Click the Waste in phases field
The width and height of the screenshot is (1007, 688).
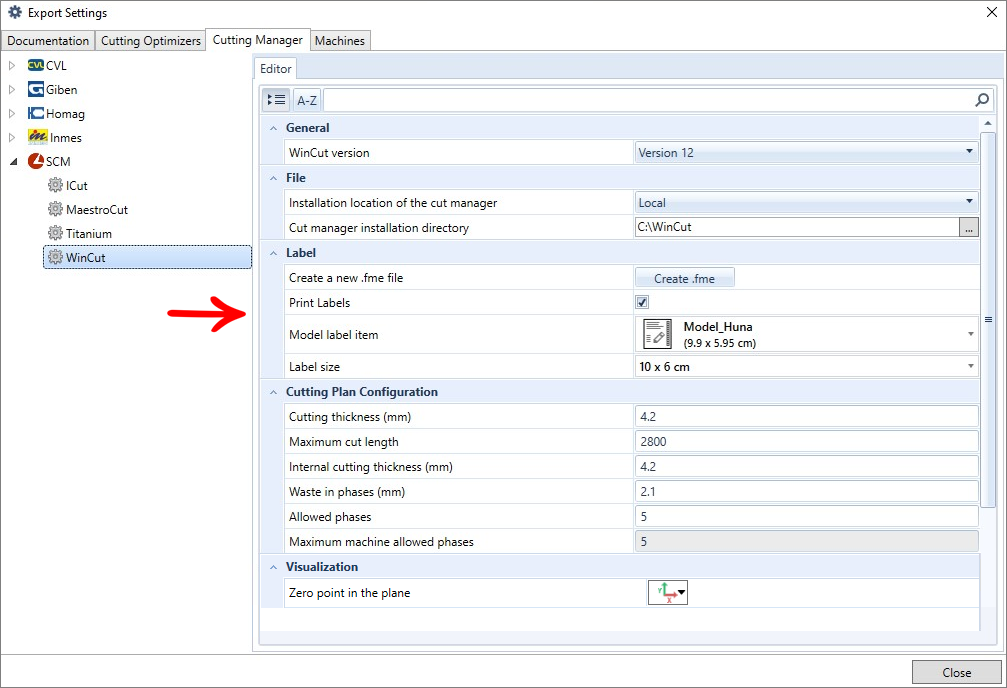807,492
